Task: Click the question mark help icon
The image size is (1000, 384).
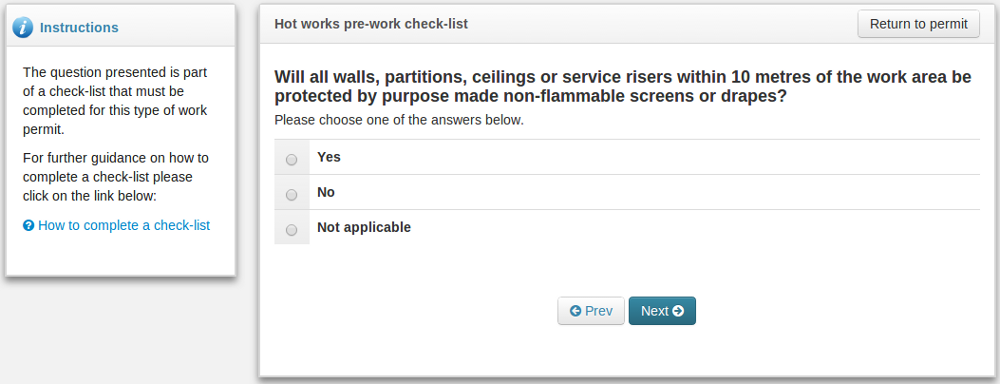Action: click(x=28, y=225)
